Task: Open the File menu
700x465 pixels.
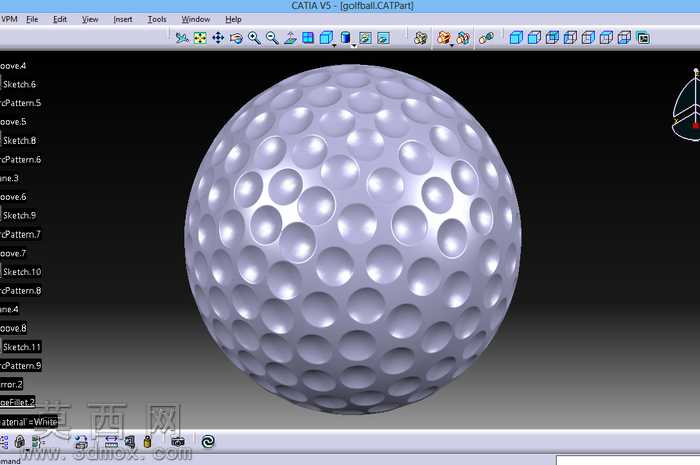Action: point(32,19)
